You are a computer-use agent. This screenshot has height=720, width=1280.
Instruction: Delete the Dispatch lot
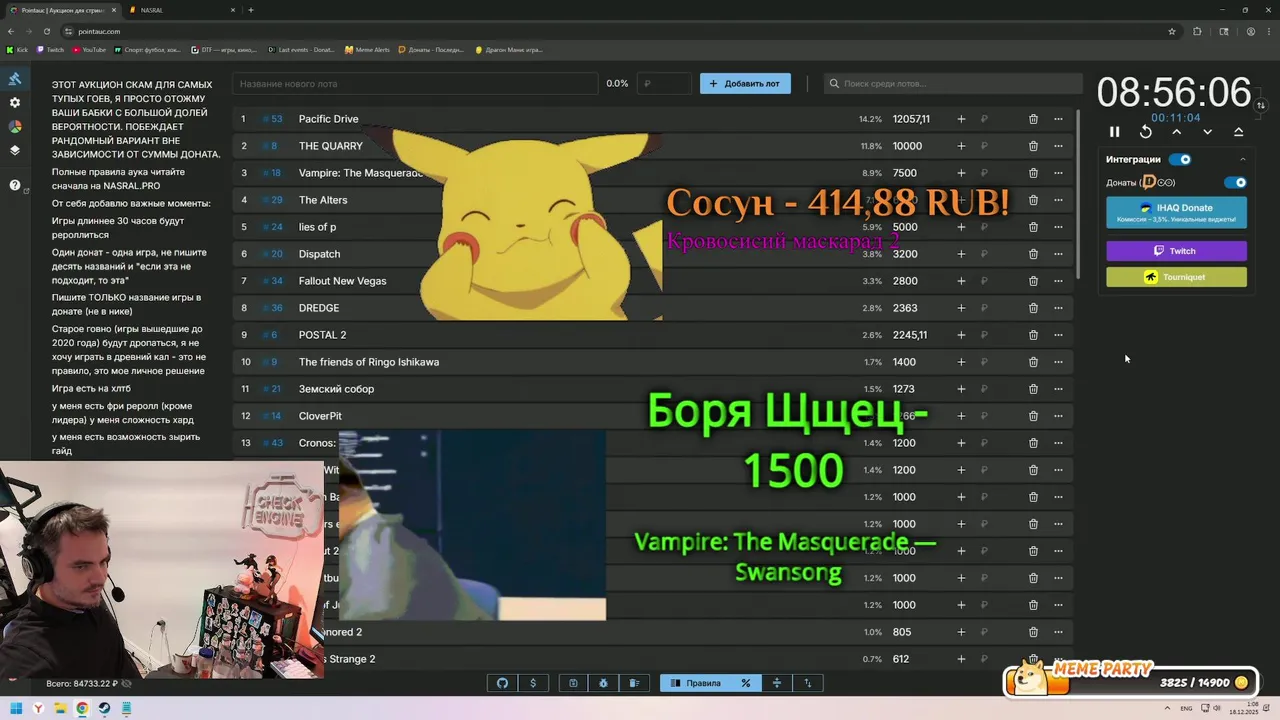click(1033, 254)
